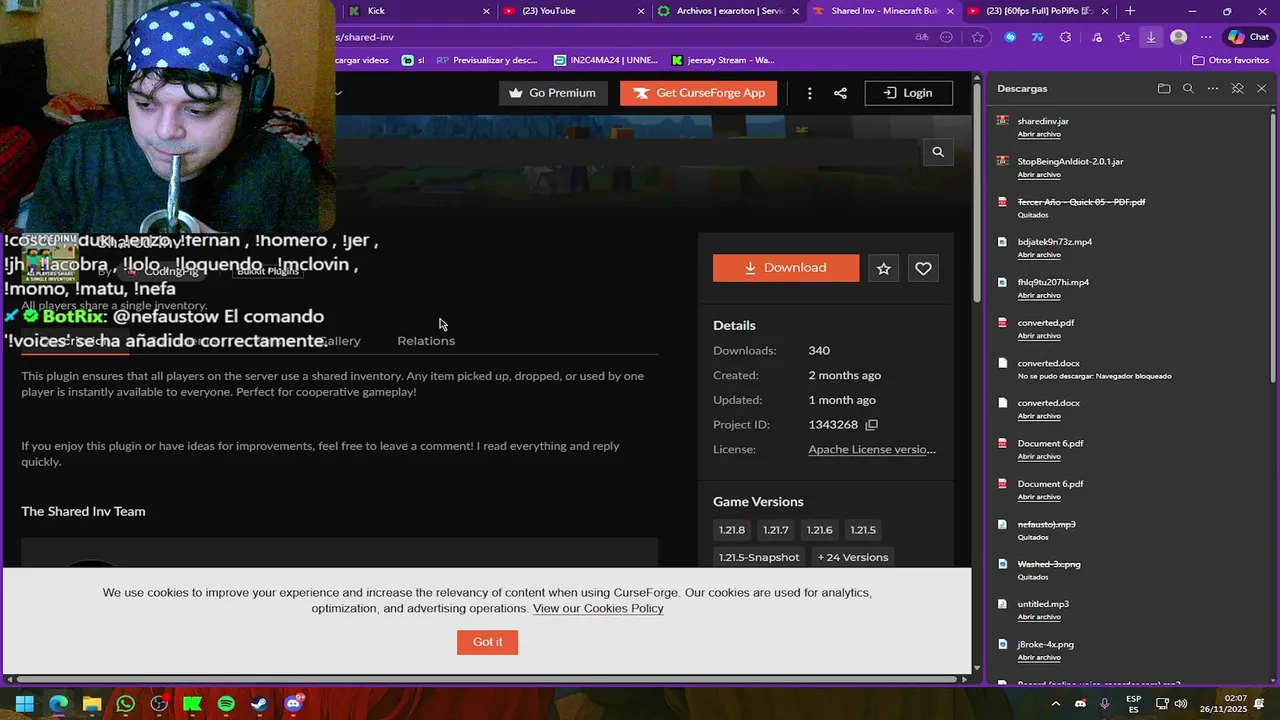
Task: Click the star rating icon beside Download
Action: point(884,268)
